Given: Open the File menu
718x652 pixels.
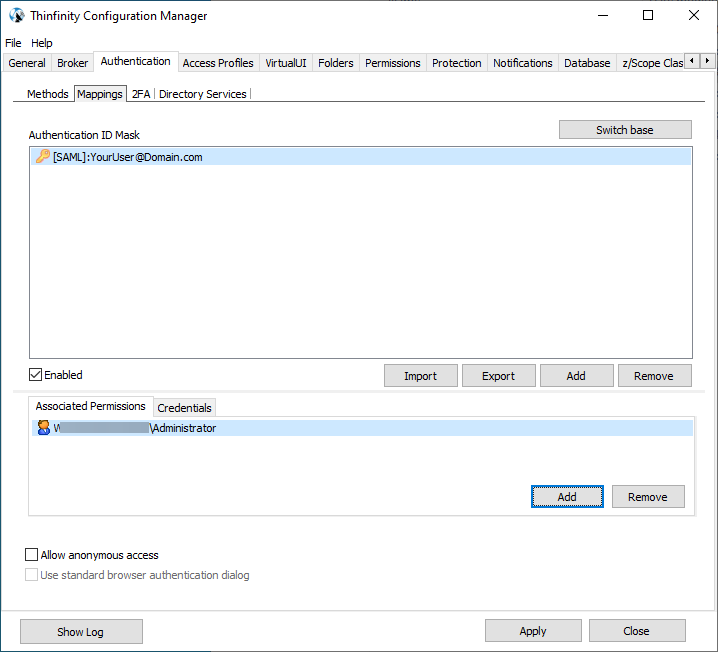Looking at the screenshot, I should point(13,43).
